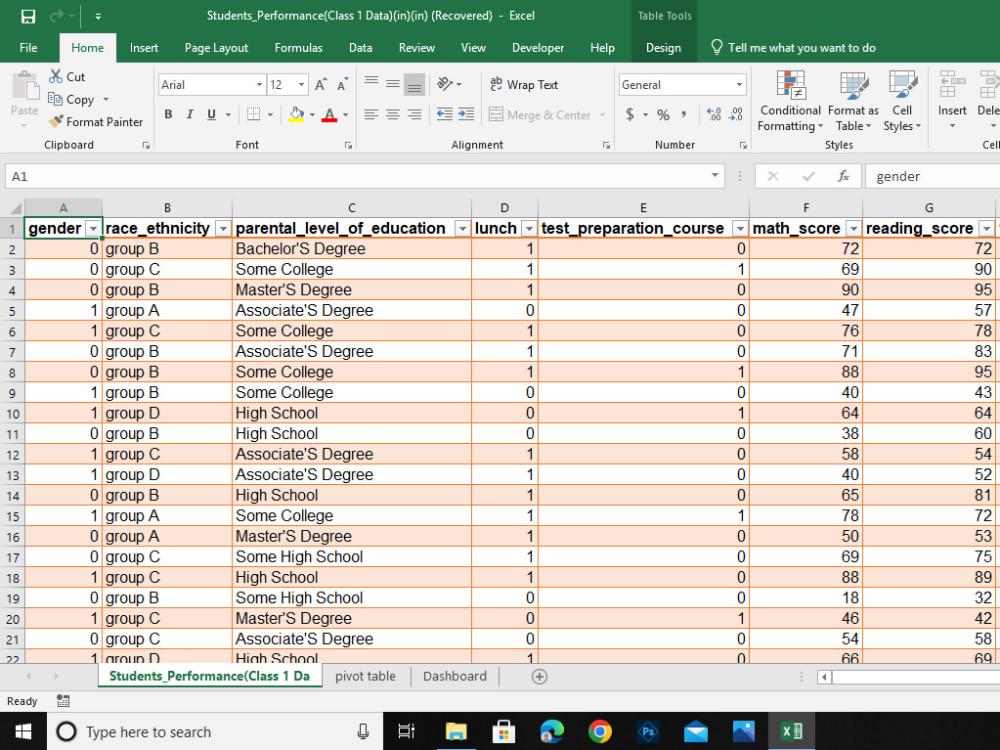Click the Cut button

coord(67,77)
